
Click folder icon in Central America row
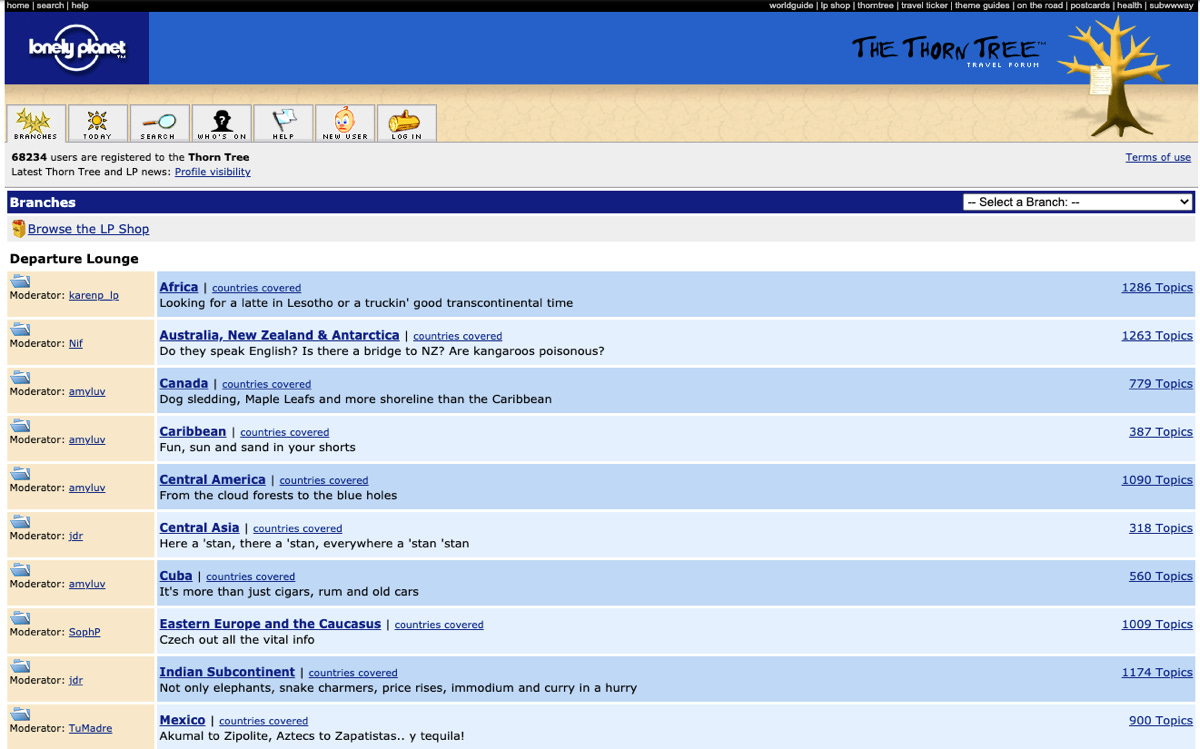point(20,473)
